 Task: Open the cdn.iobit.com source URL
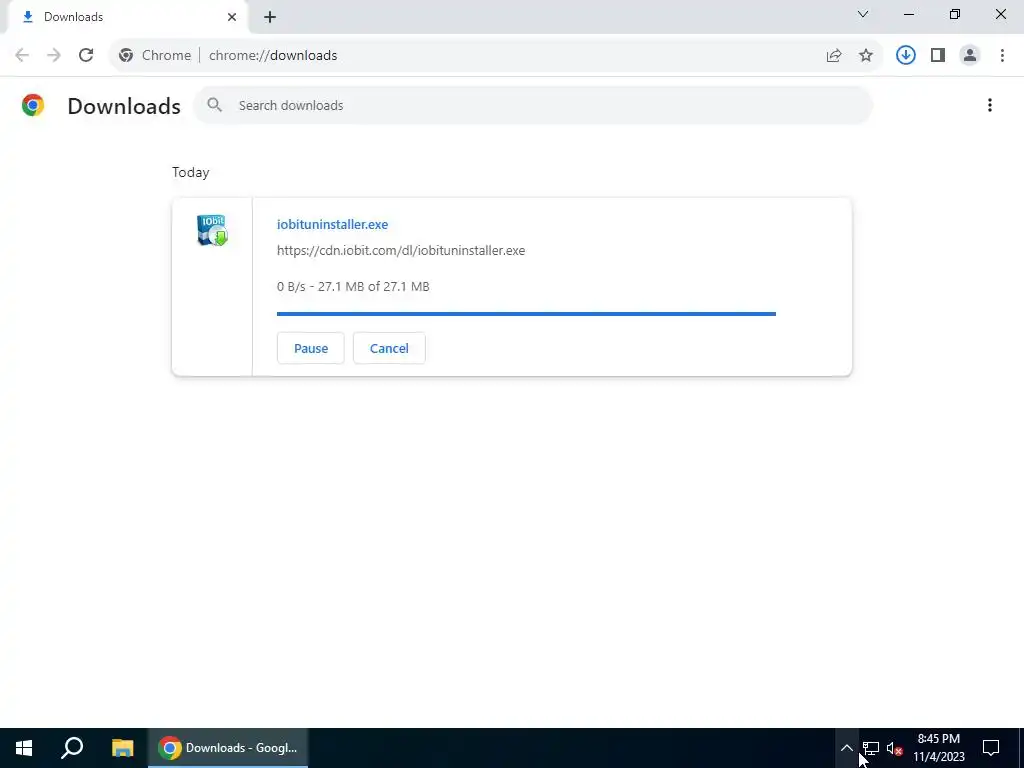point(401,250)
